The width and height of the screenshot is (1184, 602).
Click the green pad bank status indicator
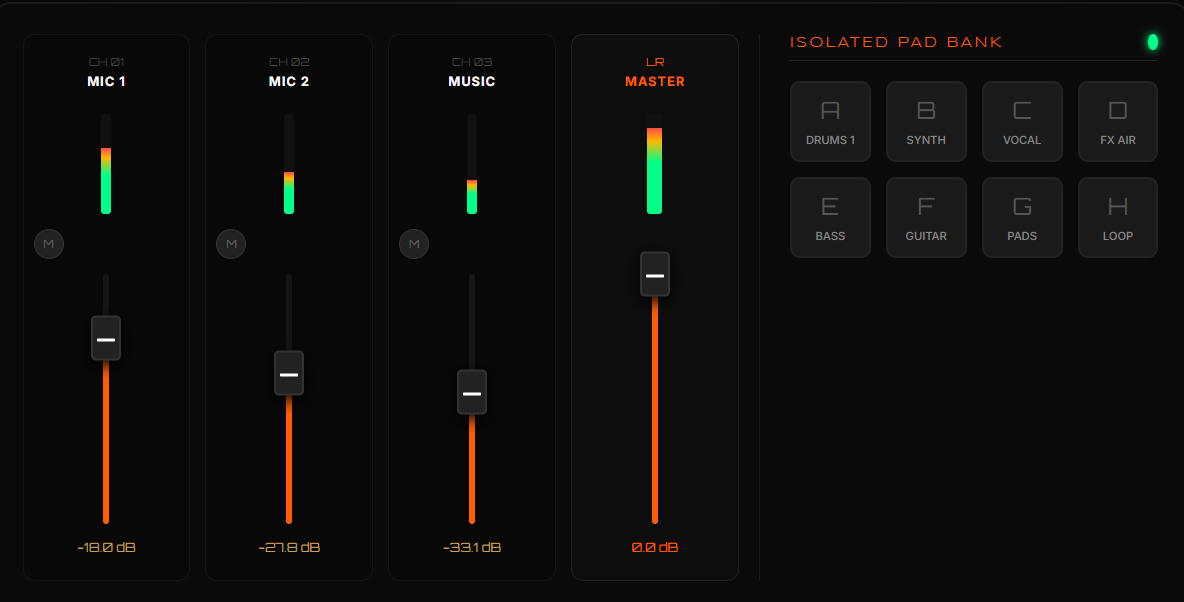point(1153,42)
